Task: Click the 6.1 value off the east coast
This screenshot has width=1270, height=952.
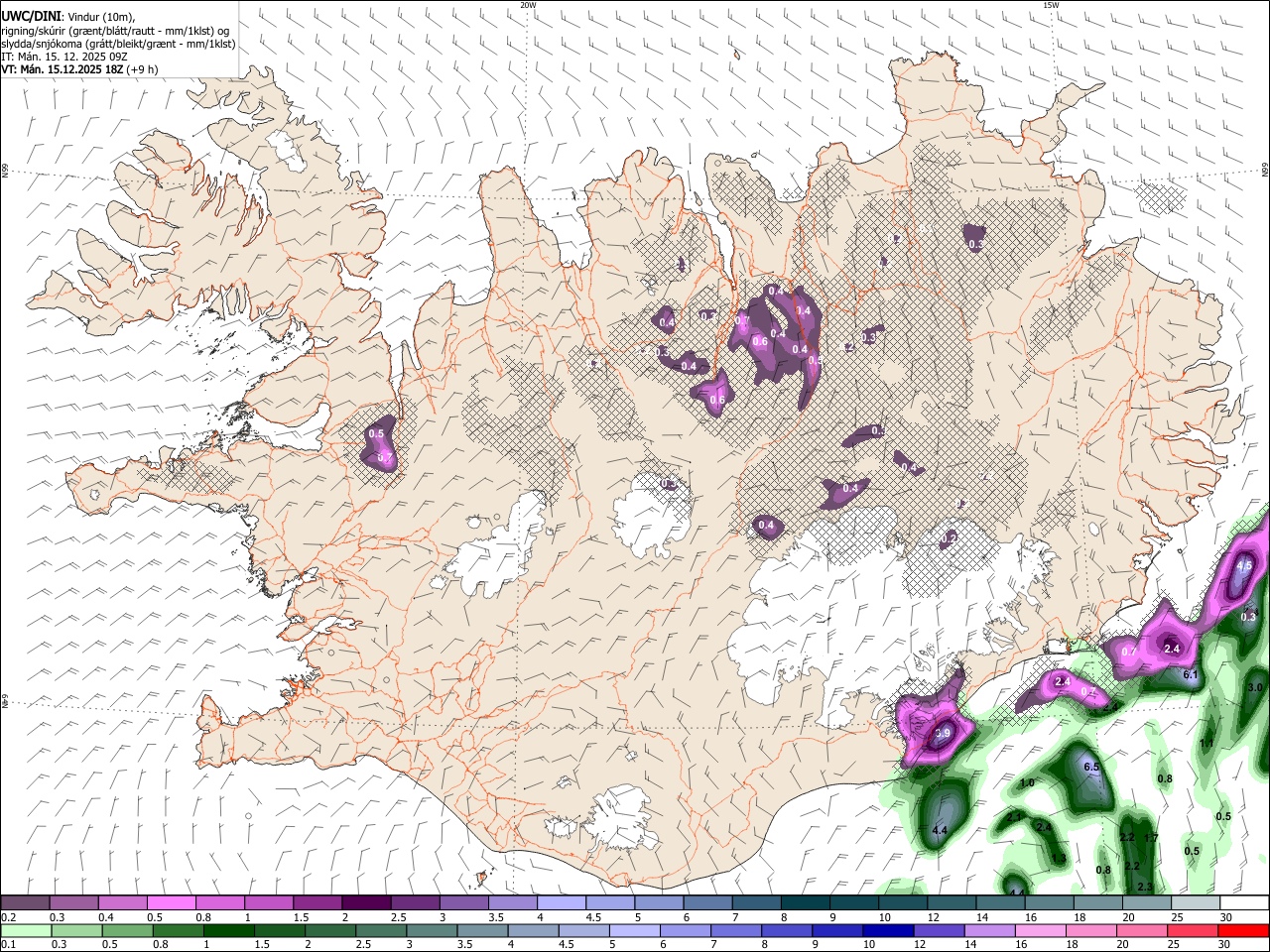Action: 1192,674
